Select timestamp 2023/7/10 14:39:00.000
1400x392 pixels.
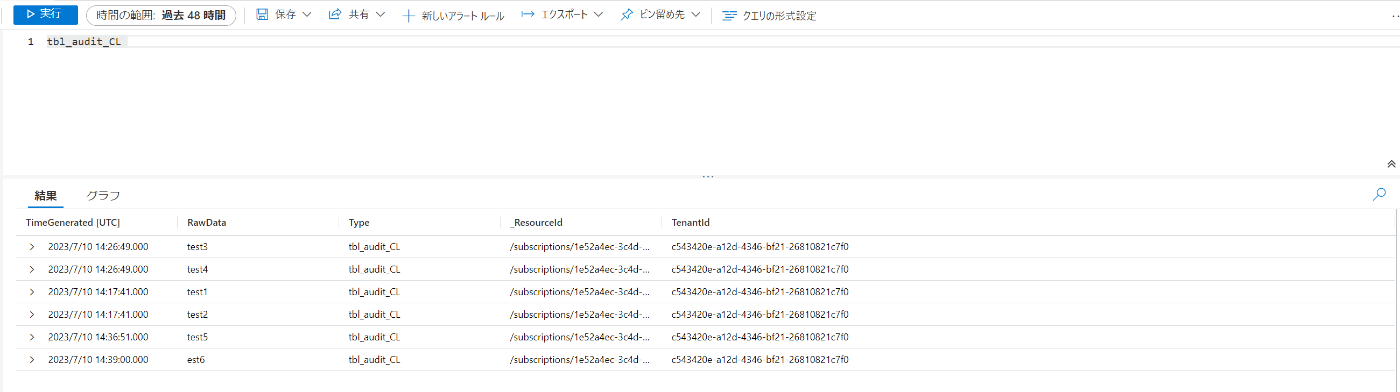[x=98, y=359]
